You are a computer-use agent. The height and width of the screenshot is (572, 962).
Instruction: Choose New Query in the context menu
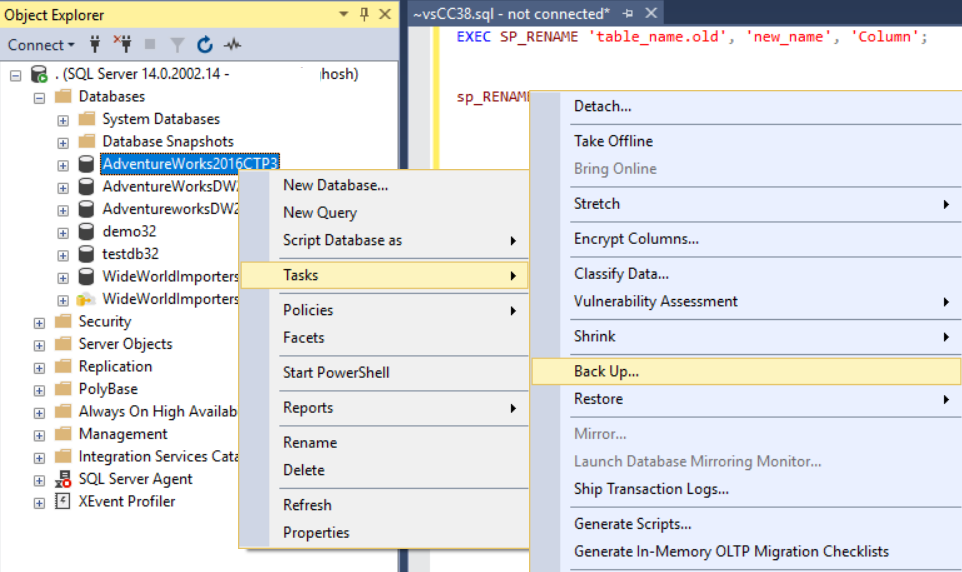(319, 212)
